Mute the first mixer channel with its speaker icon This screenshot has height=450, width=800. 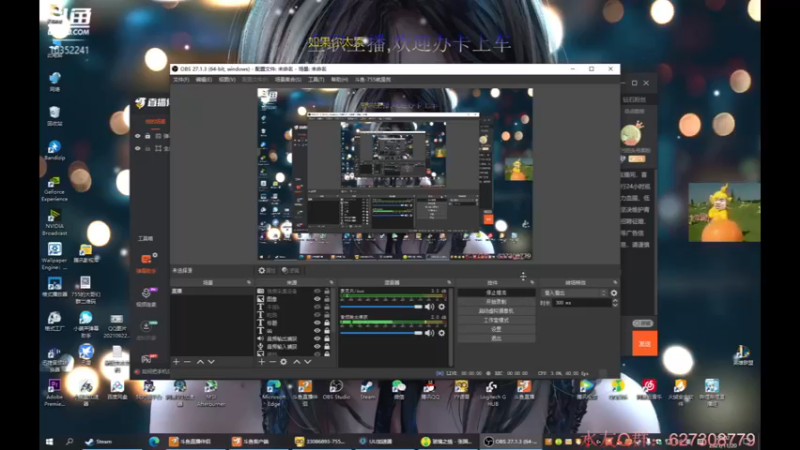[430, 307]
